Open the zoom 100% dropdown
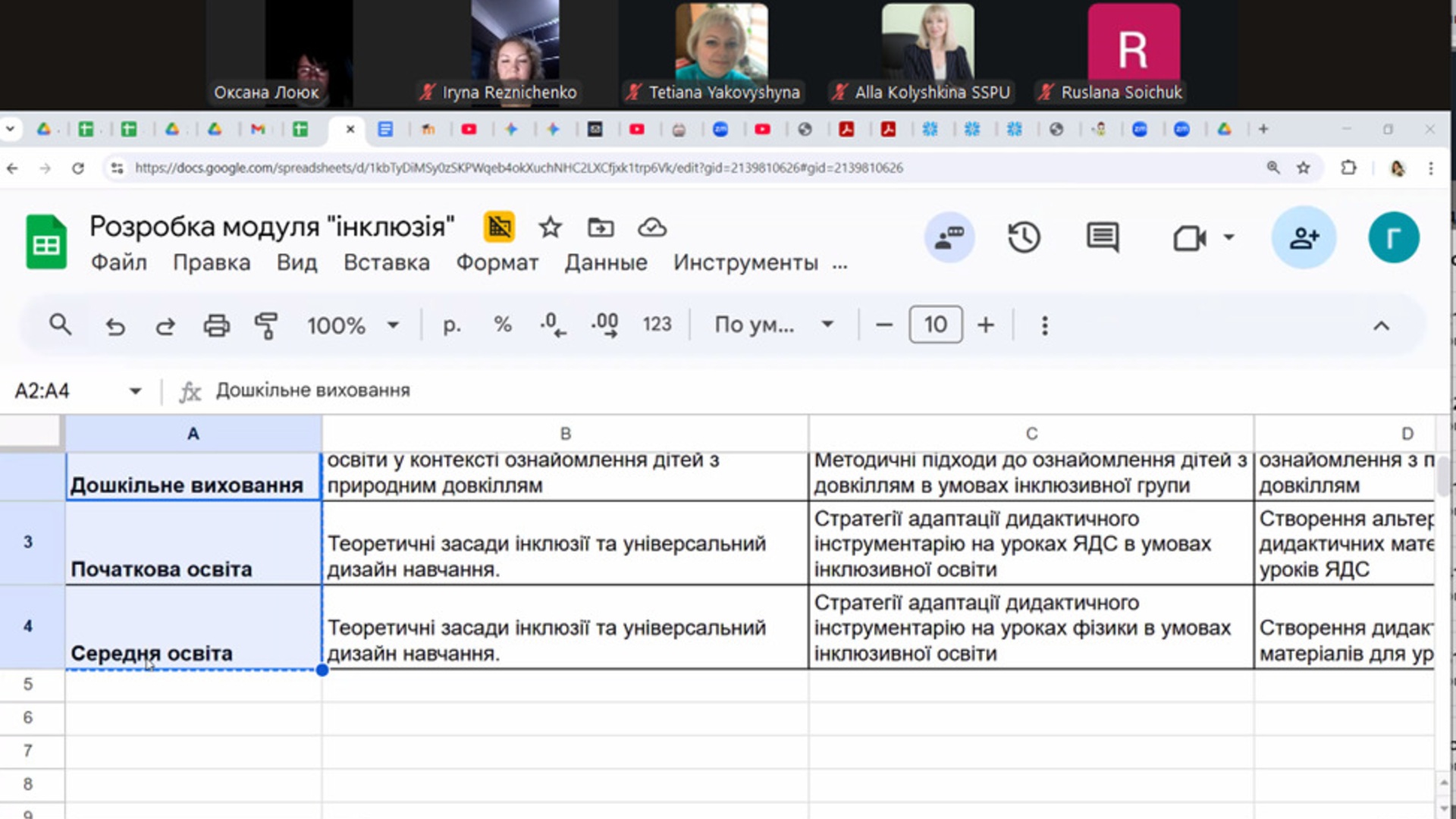 353,326
